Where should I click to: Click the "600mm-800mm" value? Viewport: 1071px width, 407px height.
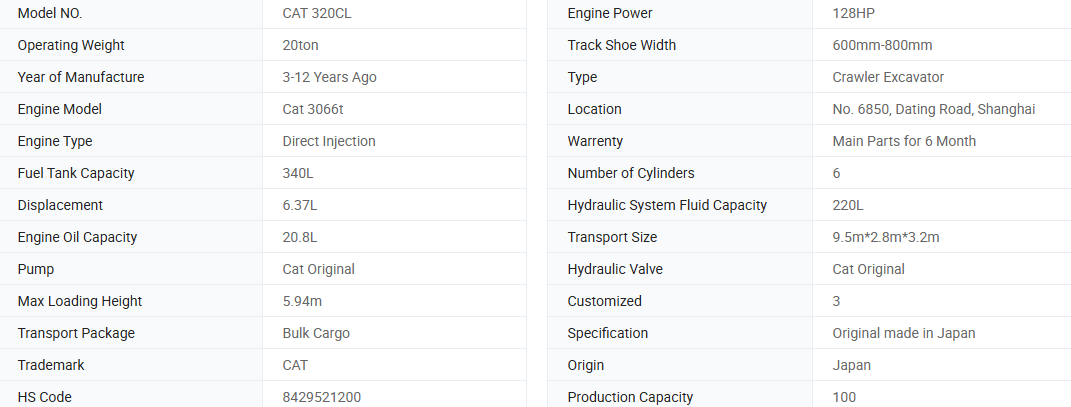[x=882, y=45]
